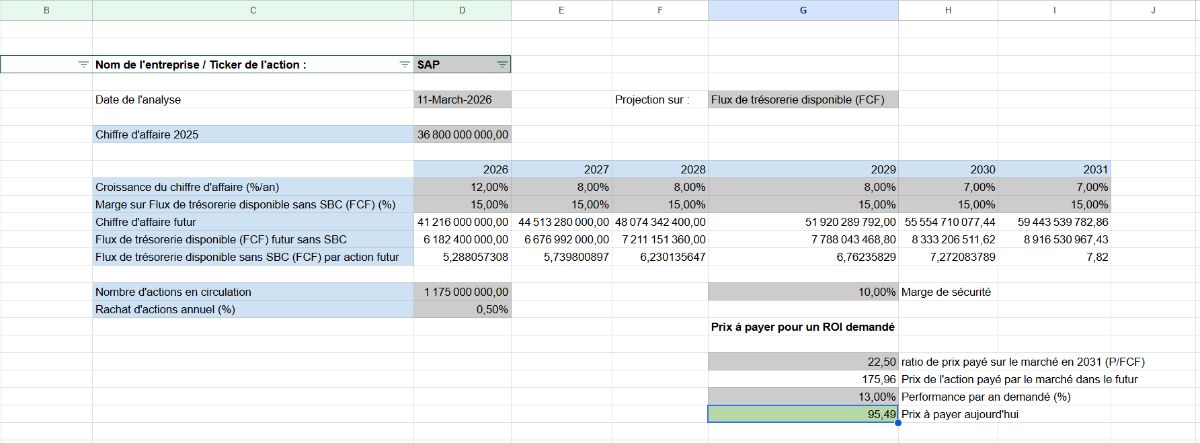Click 'Marge sur Flux de trésorerie disponible sans SBC' label
Image resolution: width=1200 pixels, height=443 pixels.
(253, 205)
